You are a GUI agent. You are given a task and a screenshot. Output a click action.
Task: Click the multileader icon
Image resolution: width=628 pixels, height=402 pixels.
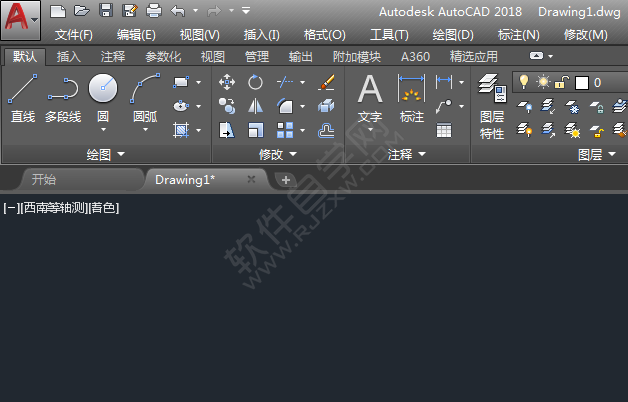pyautogui.click(x=444, y=106)
